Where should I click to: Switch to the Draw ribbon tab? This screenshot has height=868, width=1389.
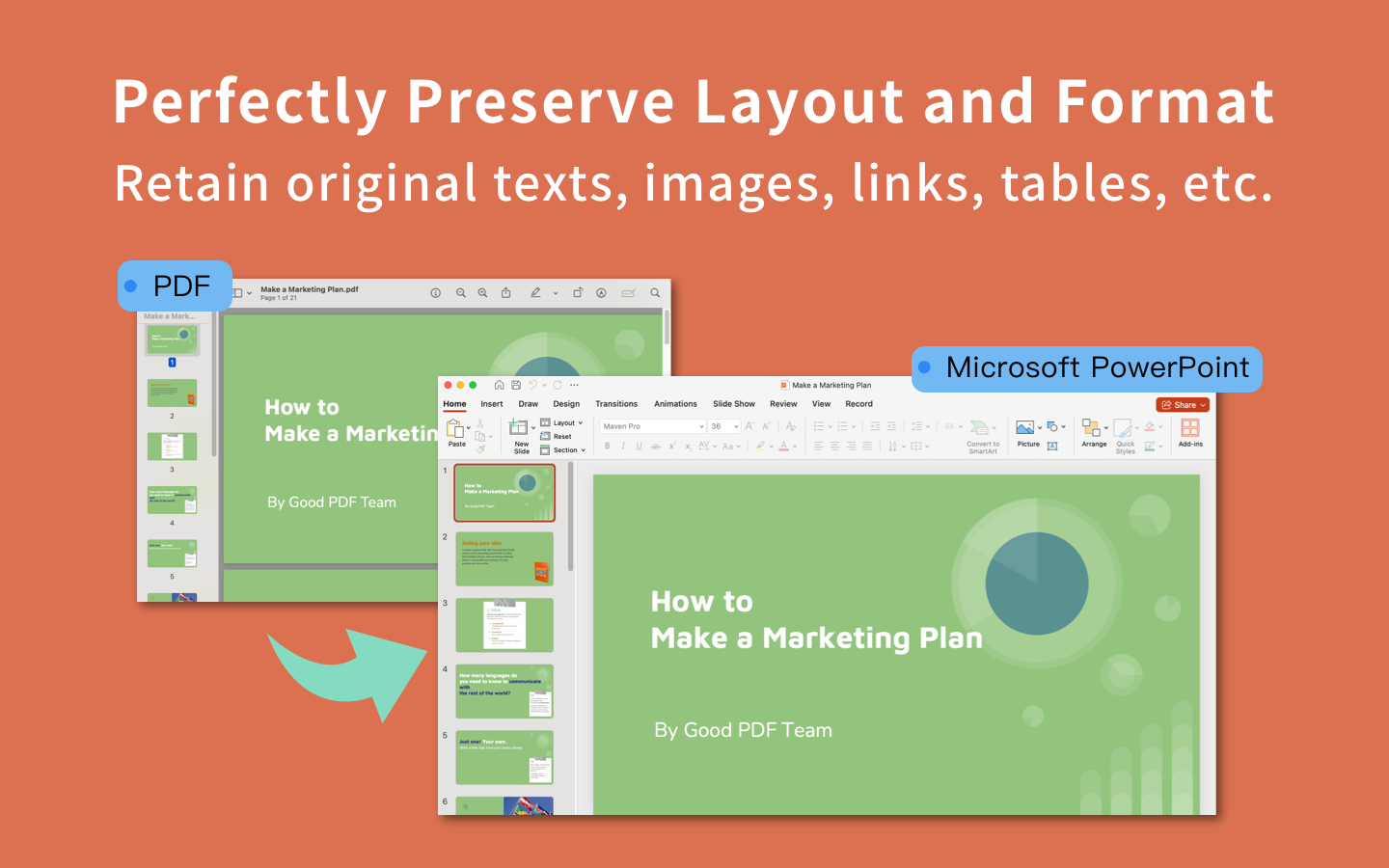[x=529, y=404]
